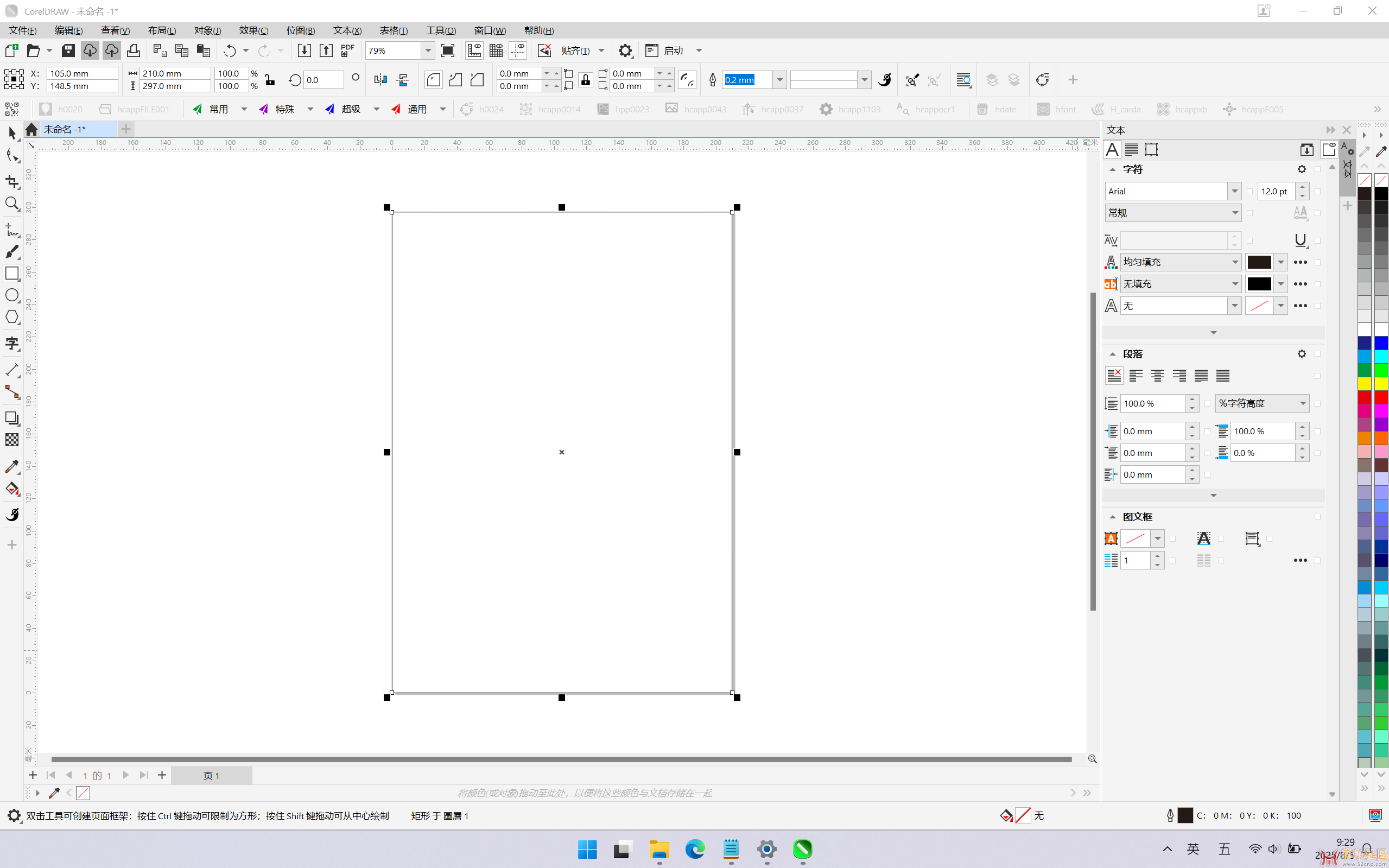The image size is (1389, 868).
Task: Click the Save disk icon
Action: (68, 50)
